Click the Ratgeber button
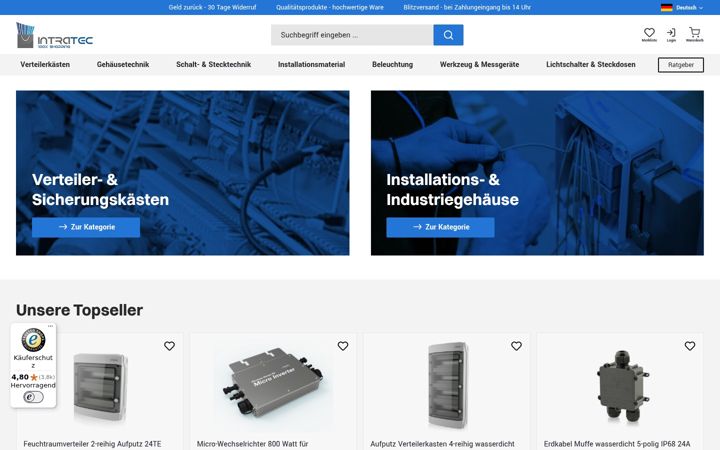Image resolution: width=720 pixels, height=450 pixels. point(681,65)
